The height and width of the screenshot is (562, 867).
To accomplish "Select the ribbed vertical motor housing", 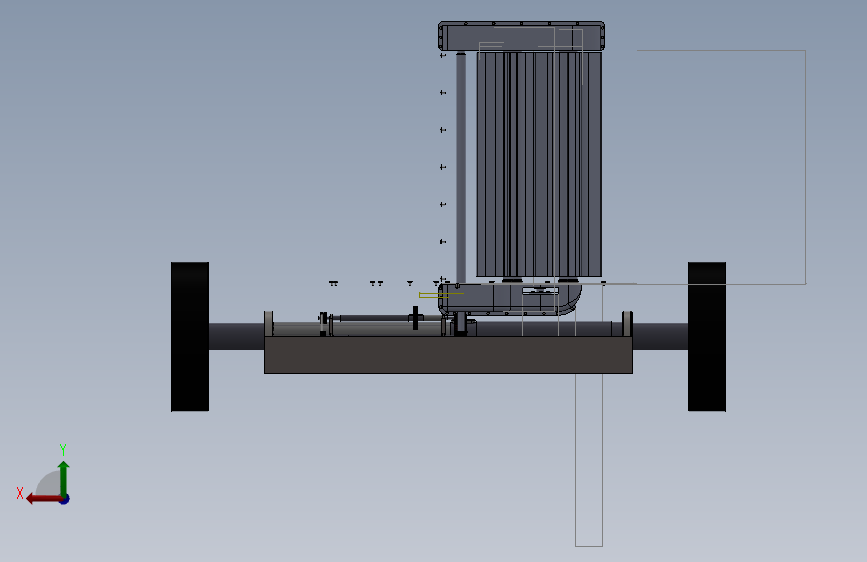I will pos(539,164).
